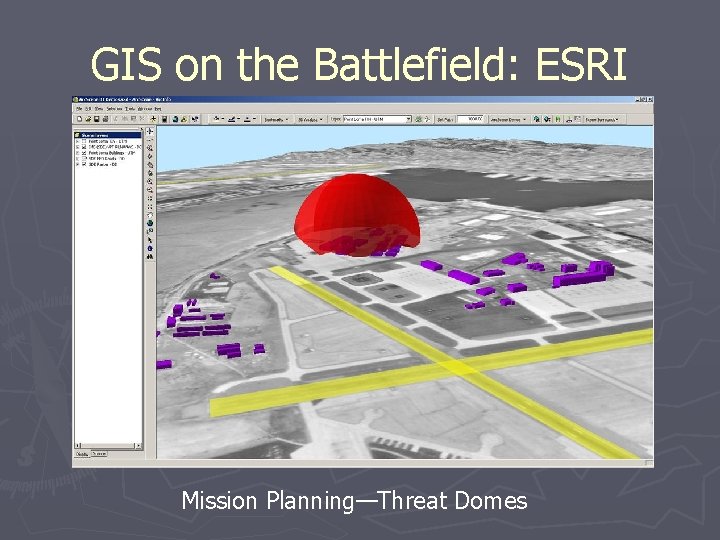
Task: Select the Find binoculars tool
Action: tap(150, 257)
